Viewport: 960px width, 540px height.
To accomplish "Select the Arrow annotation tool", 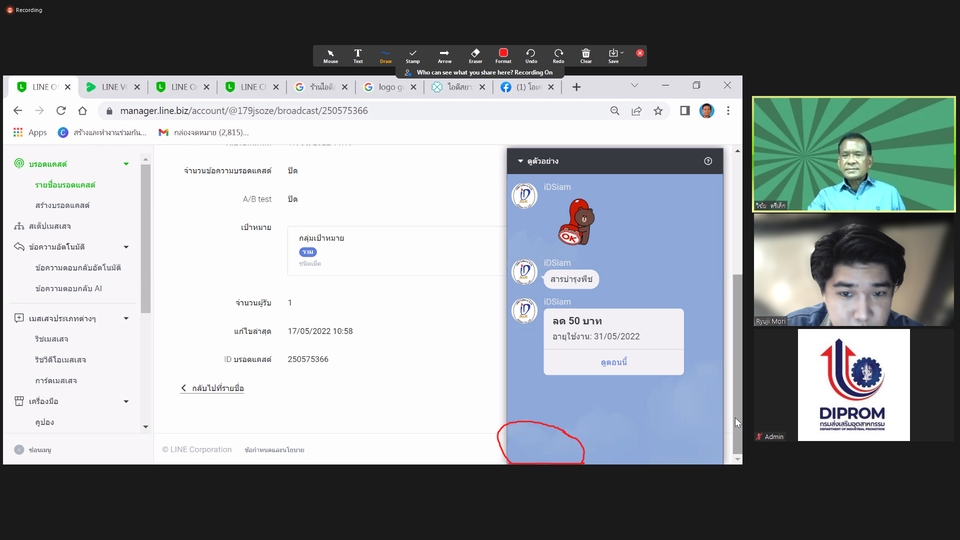I will [x=444, y=56].
